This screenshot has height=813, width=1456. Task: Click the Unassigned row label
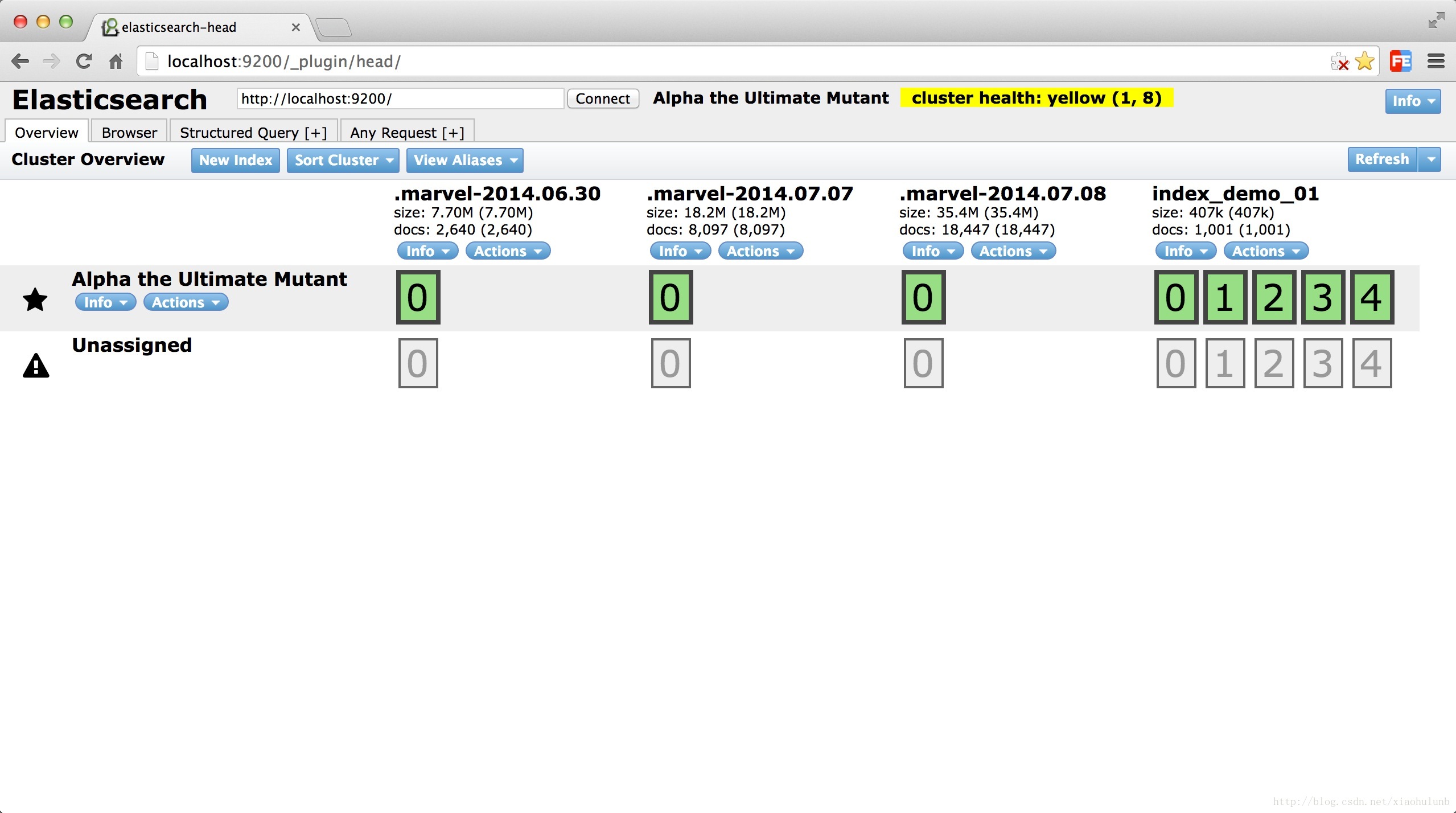(131, 345)
